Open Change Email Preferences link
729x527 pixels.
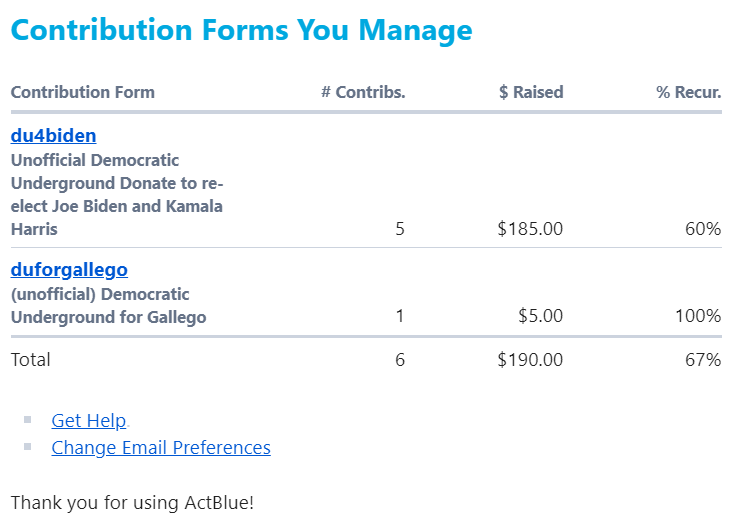click(161, 448)
